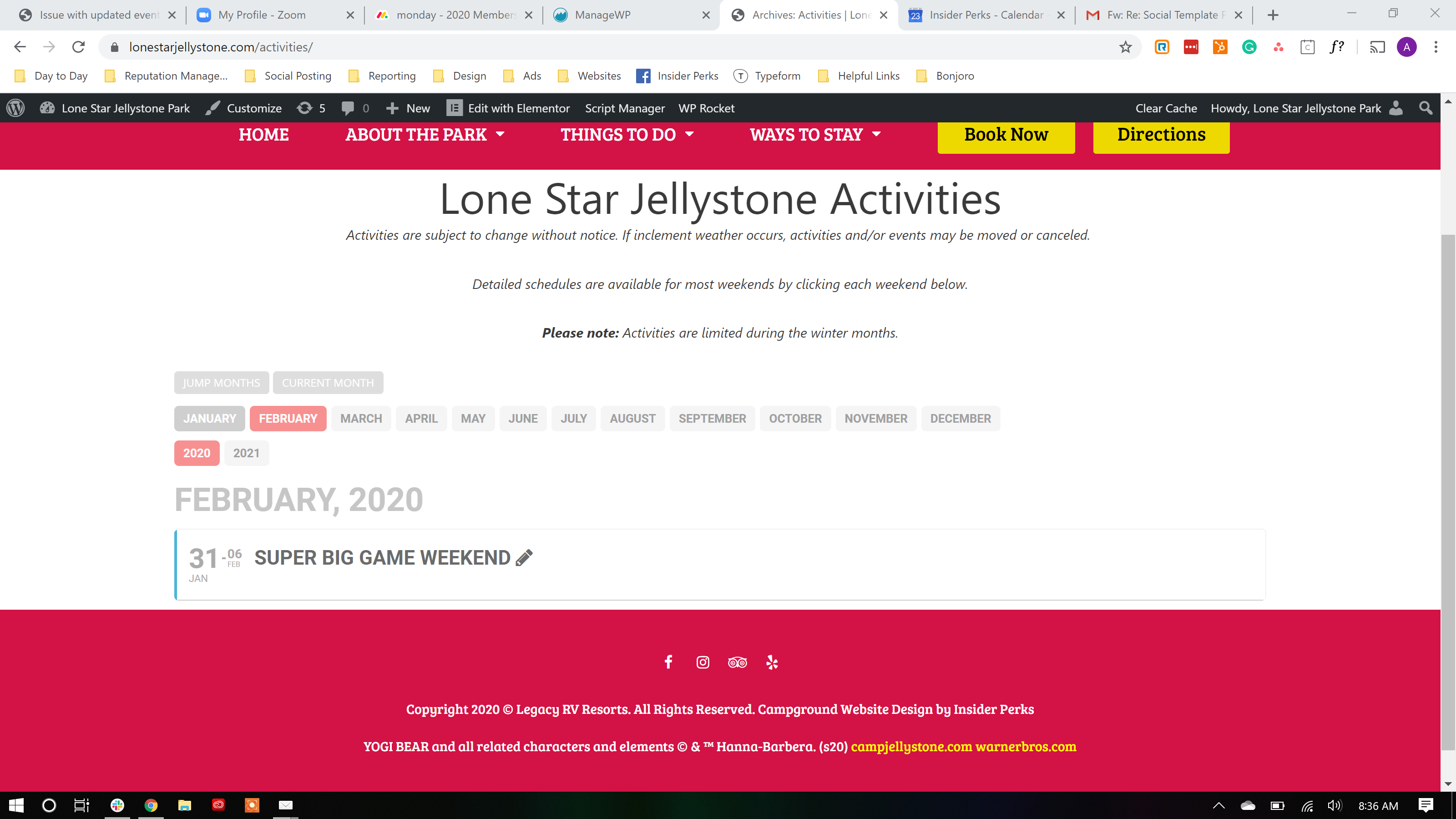Screen dimensions: 1456x819
Task: Bookmark the page with the star icon
Action: coord(1125,47)
